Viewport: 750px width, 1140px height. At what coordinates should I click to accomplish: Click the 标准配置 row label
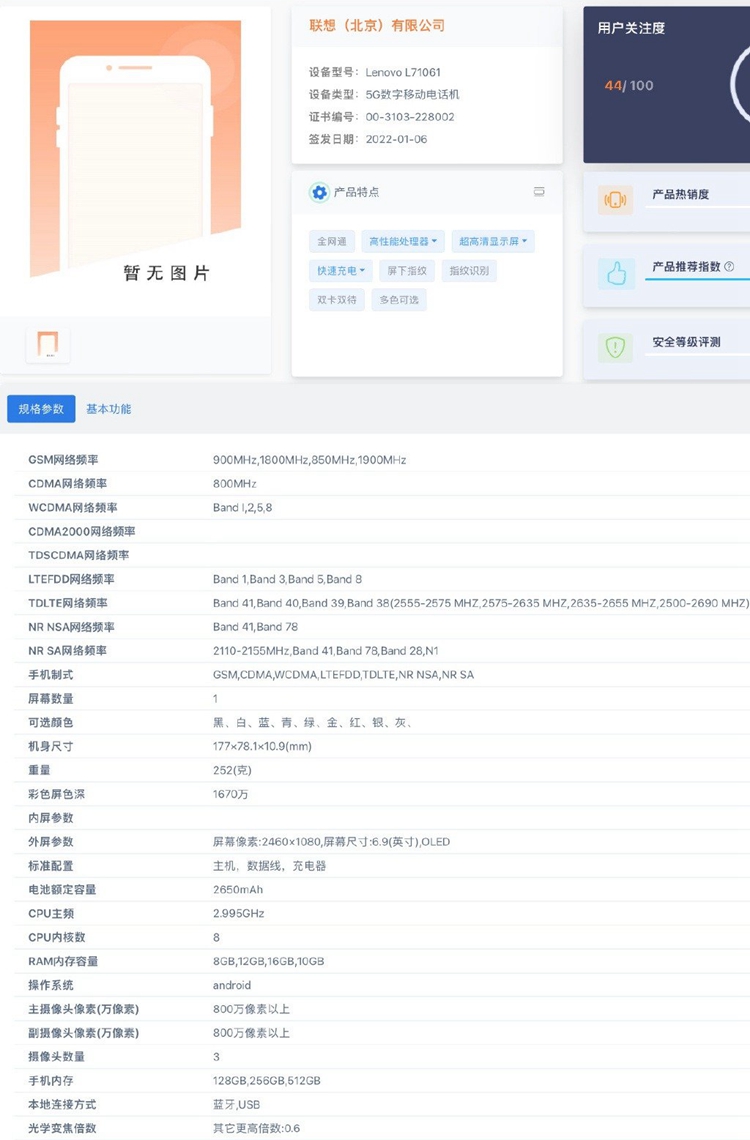click(51, 866)
